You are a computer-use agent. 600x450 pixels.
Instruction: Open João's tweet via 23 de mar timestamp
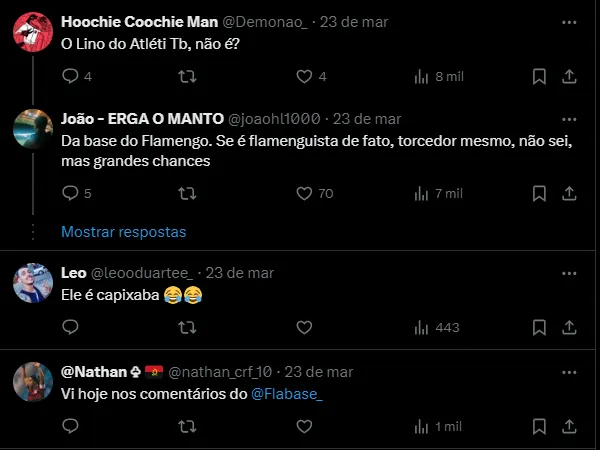pyautogui.click(x=367, y=118)
